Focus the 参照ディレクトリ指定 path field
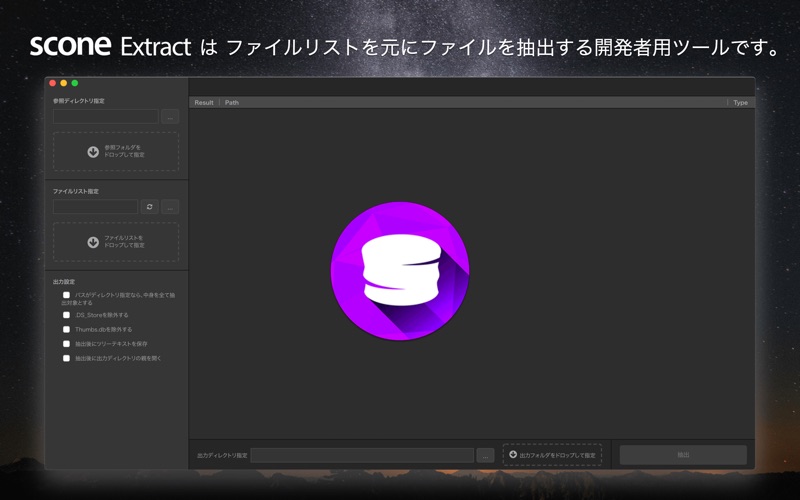The image size is (800, 500). coord(106,117)
